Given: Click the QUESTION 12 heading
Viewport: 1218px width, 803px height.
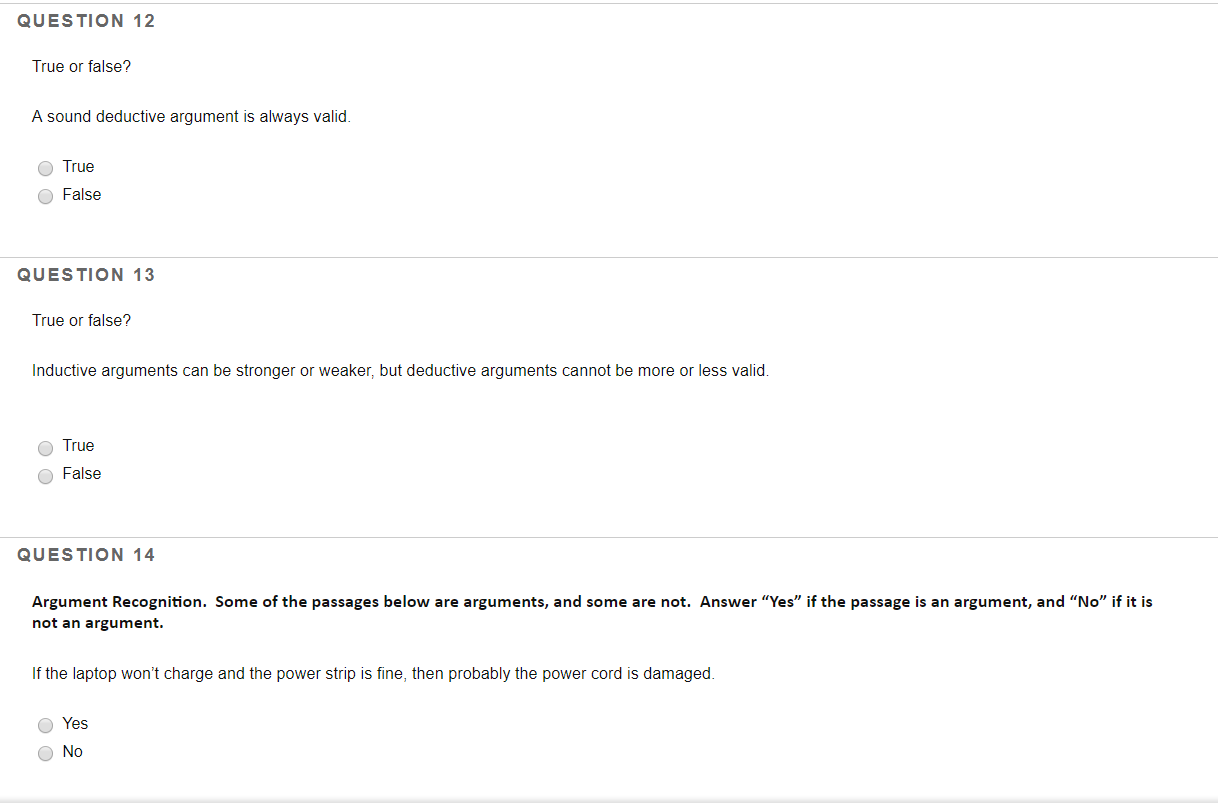Looking at the screenshot, I should (x=87, y=20).
